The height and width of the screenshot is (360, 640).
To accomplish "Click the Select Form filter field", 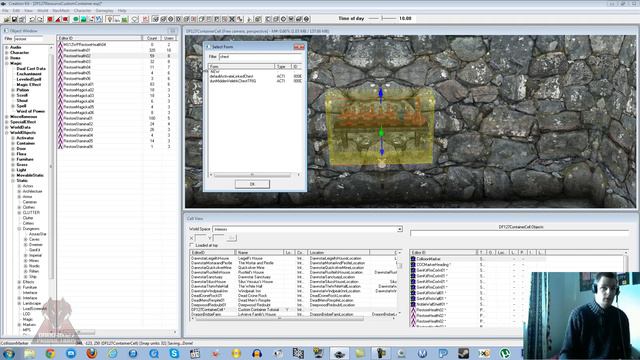I will [261, 57].
